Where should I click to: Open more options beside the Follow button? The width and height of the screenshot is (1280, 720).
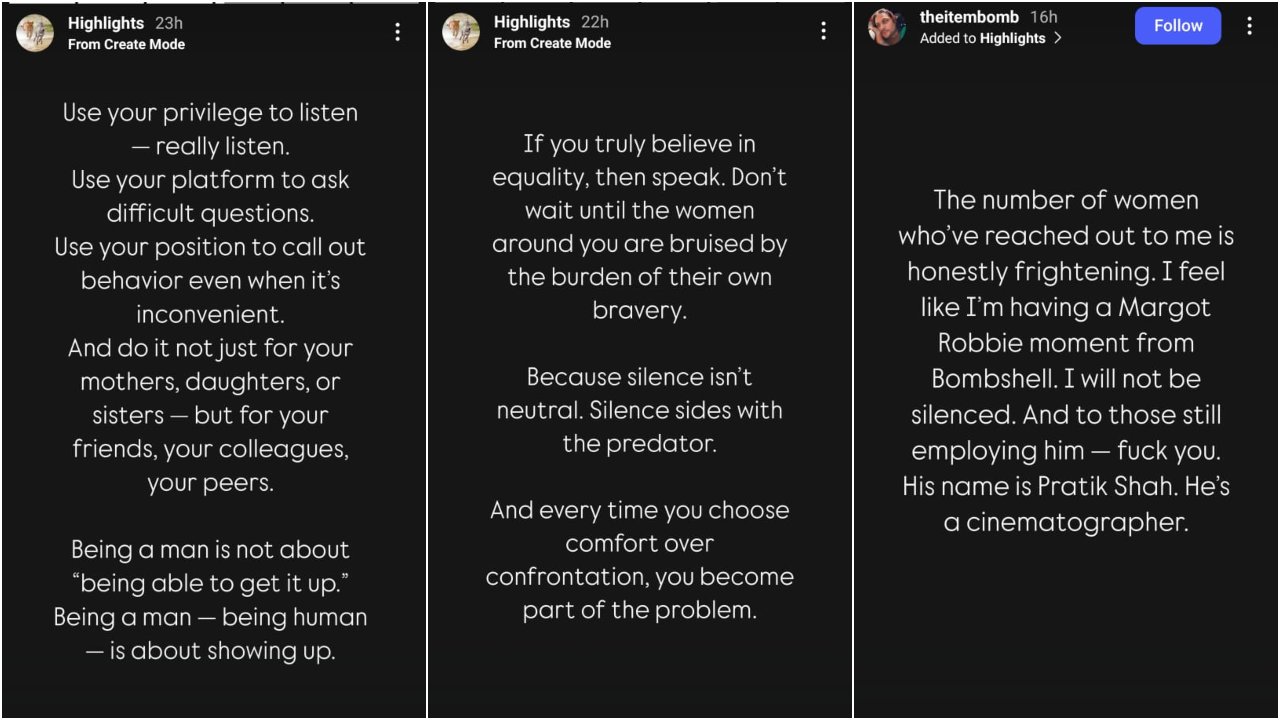click(x=1249, y=26)
